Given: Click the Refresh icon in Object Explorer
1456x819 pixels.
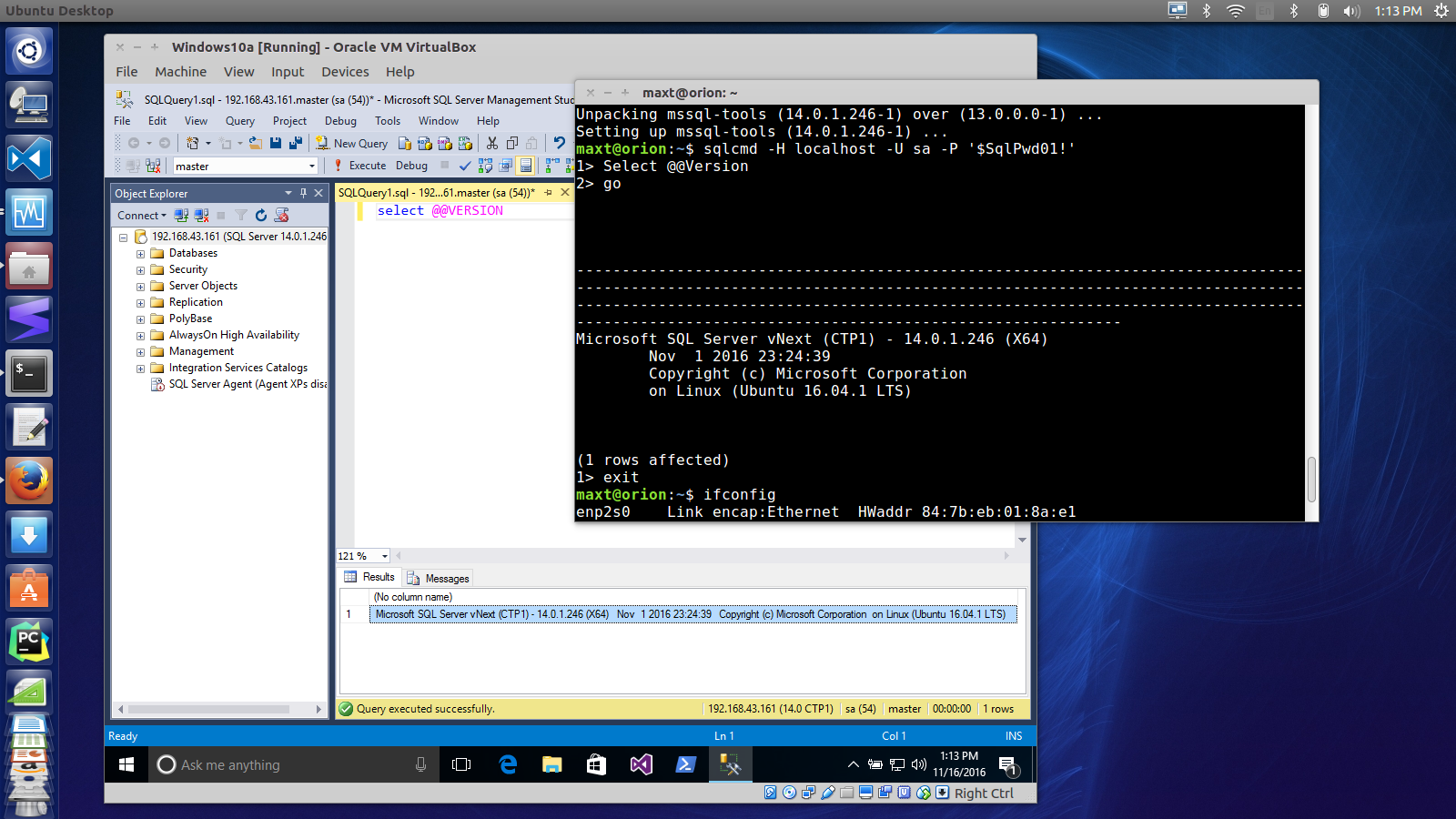Looking at the screenshot, I should click(x=261, y=216).
